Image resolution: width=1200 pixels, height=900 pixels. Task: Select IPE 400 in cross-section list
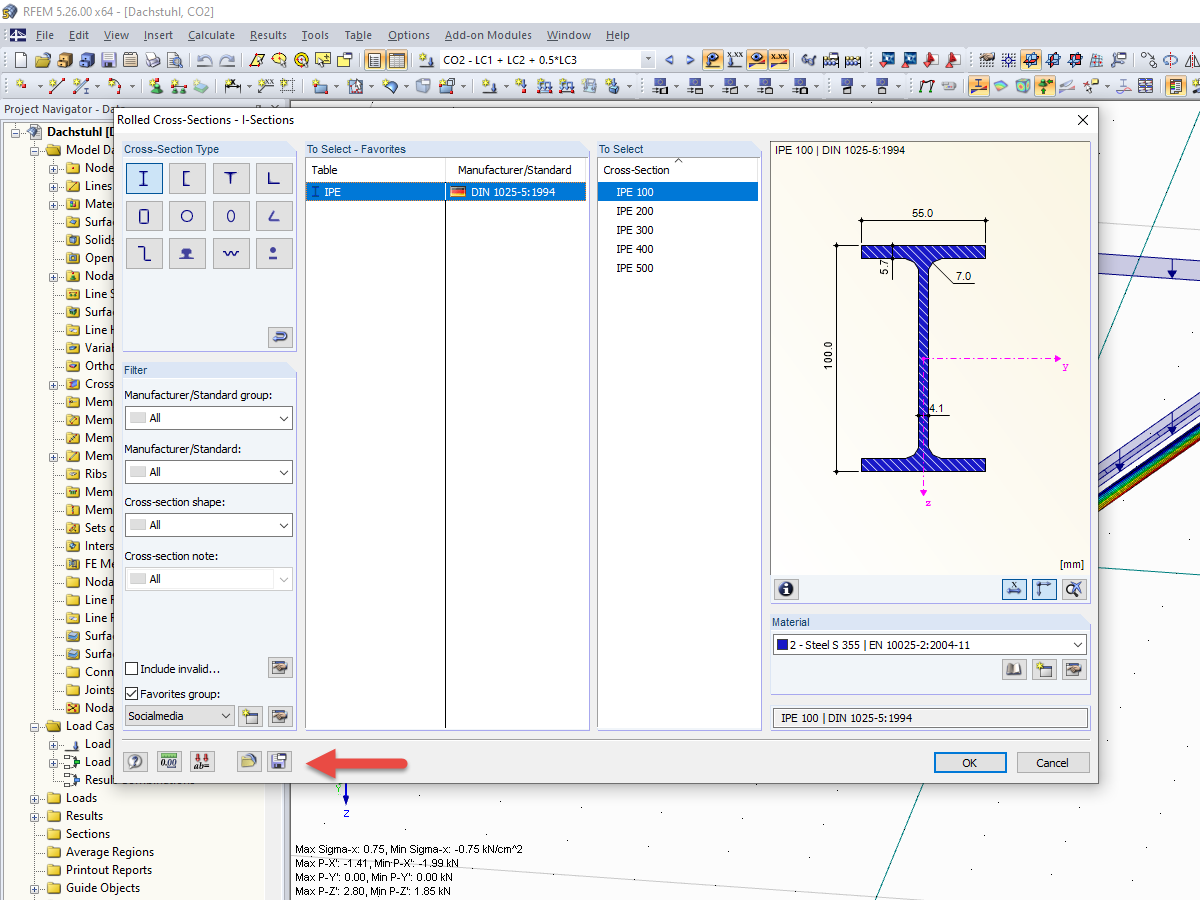[677, 249]
